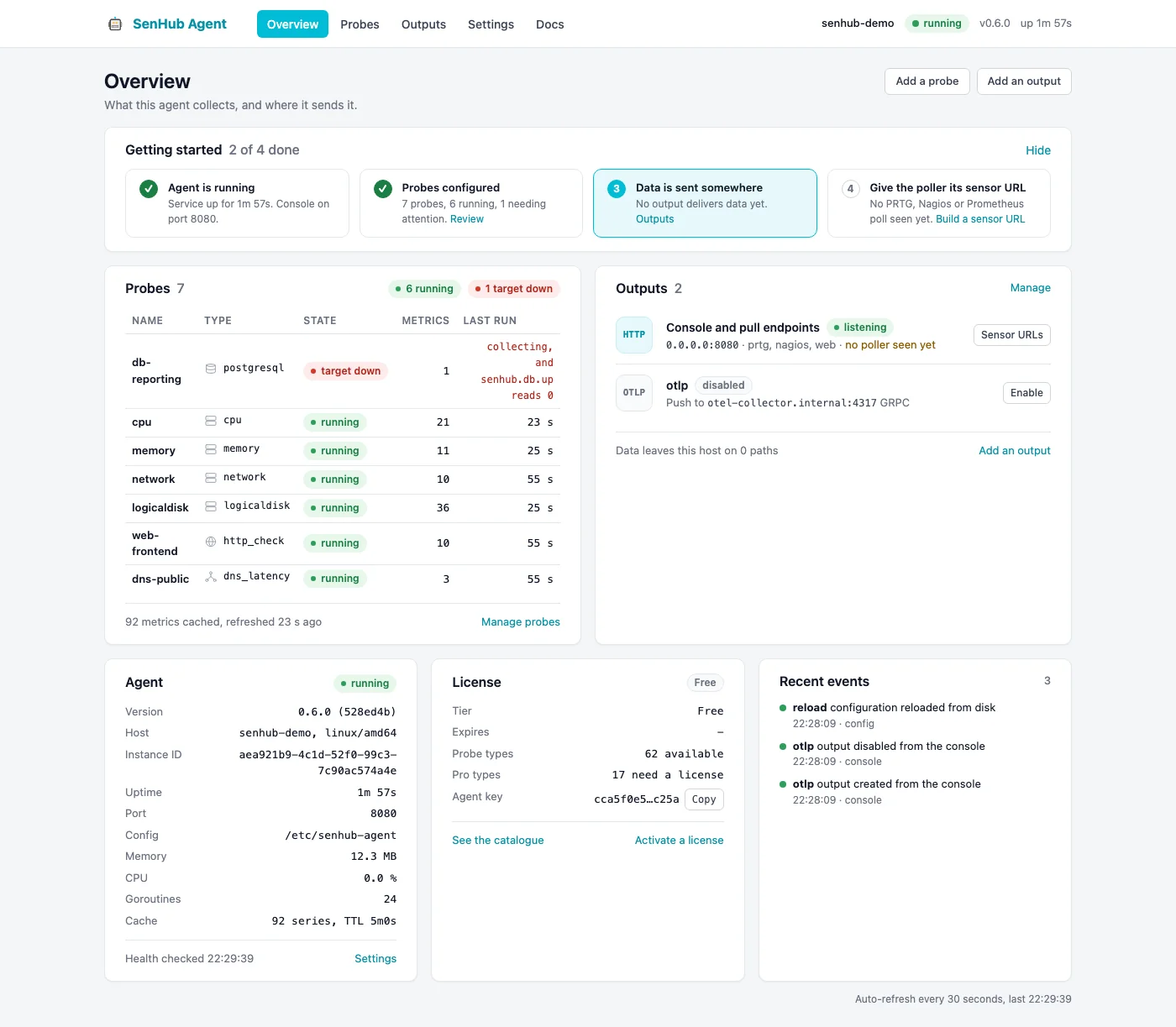Open Settings link in the Agent card

tap(375, 959)
